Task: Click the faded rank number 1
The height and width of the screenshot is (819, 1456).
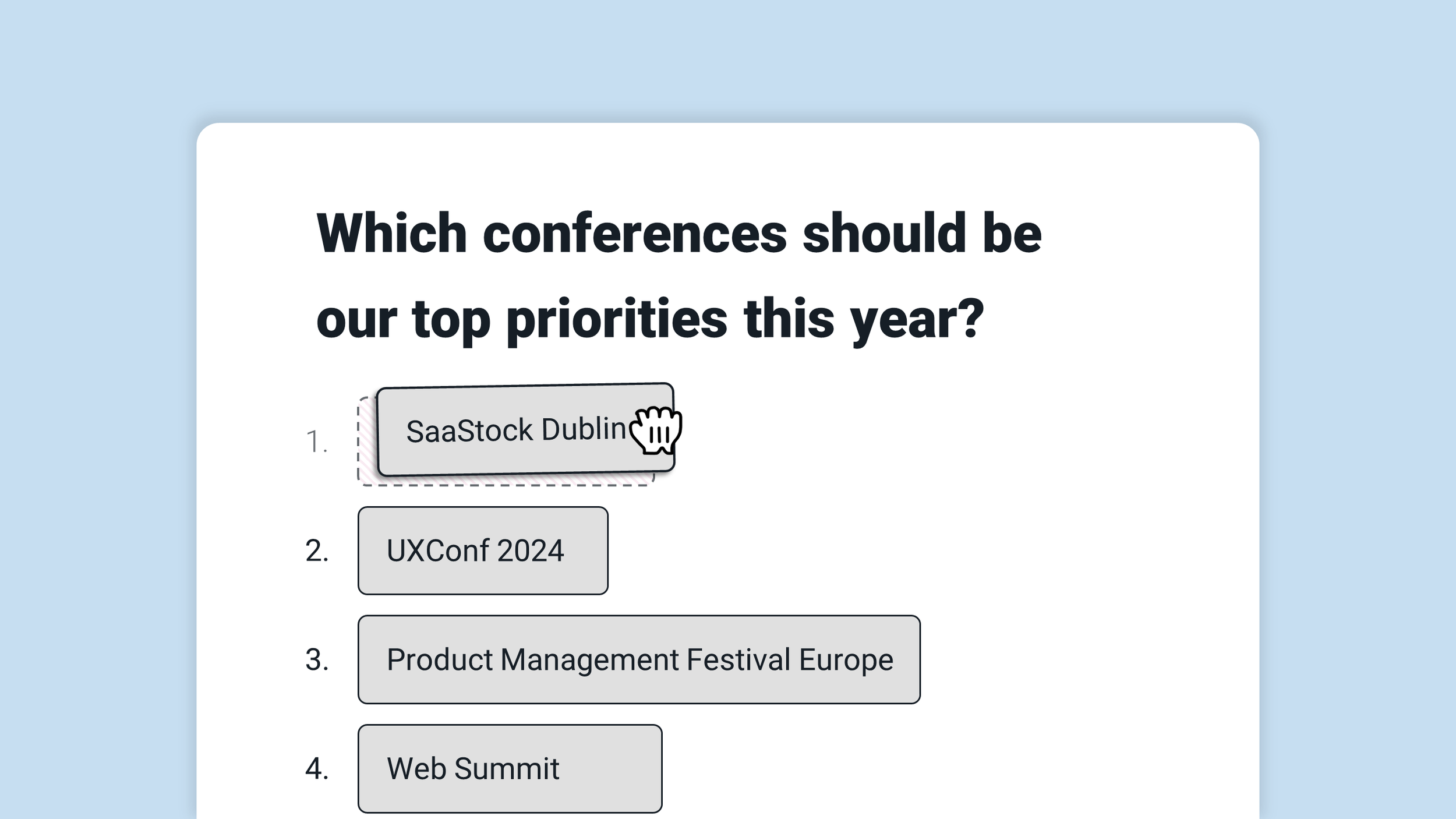Action: point(316,442)
